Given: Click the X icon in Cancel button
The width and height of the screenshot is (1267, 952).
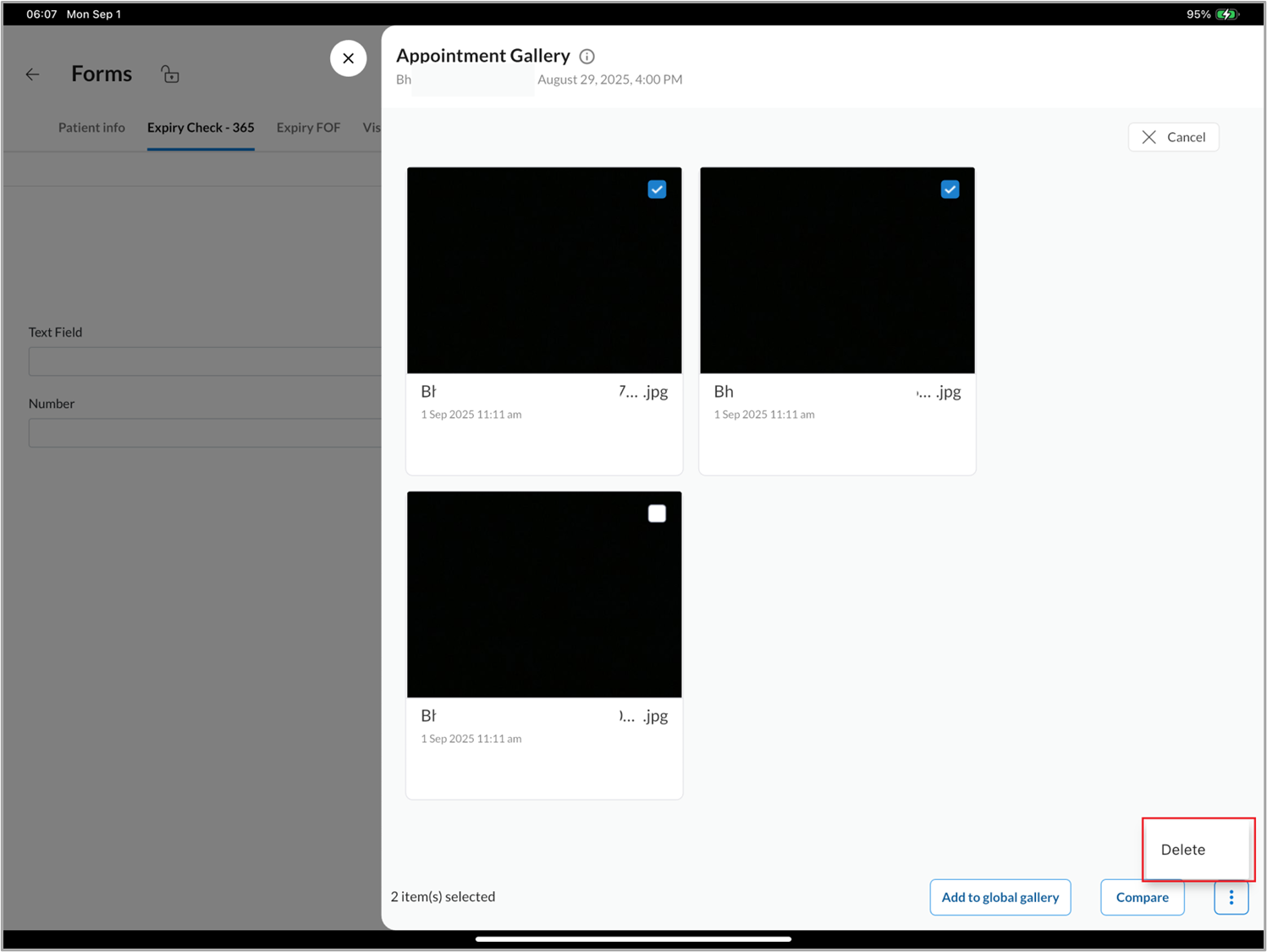Looking at the screenshot, I should 1149,137.
